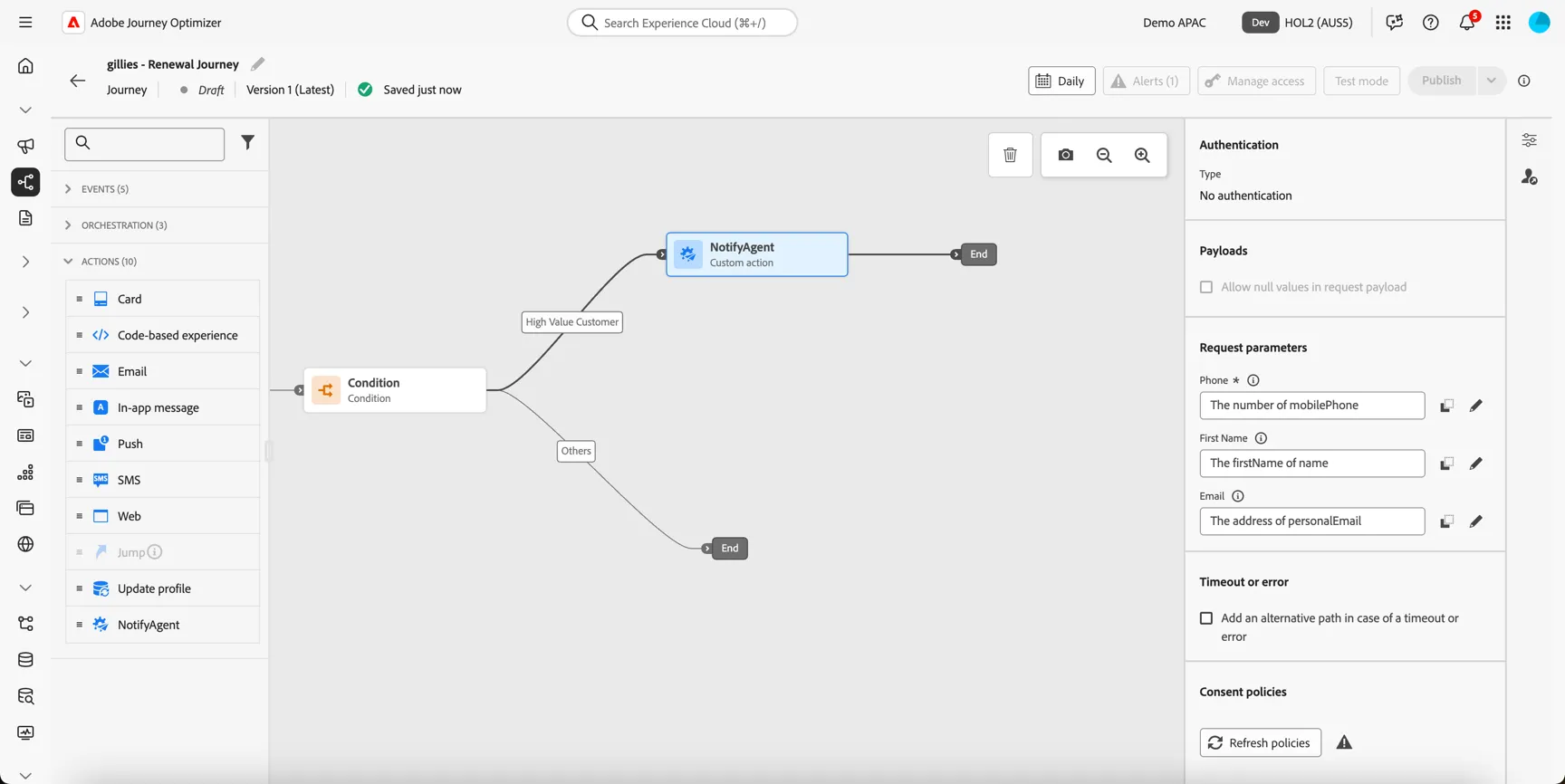Edit the First Name parameter with pencil icon
The image size is (1565, 784).
[x=1475, y=464]
